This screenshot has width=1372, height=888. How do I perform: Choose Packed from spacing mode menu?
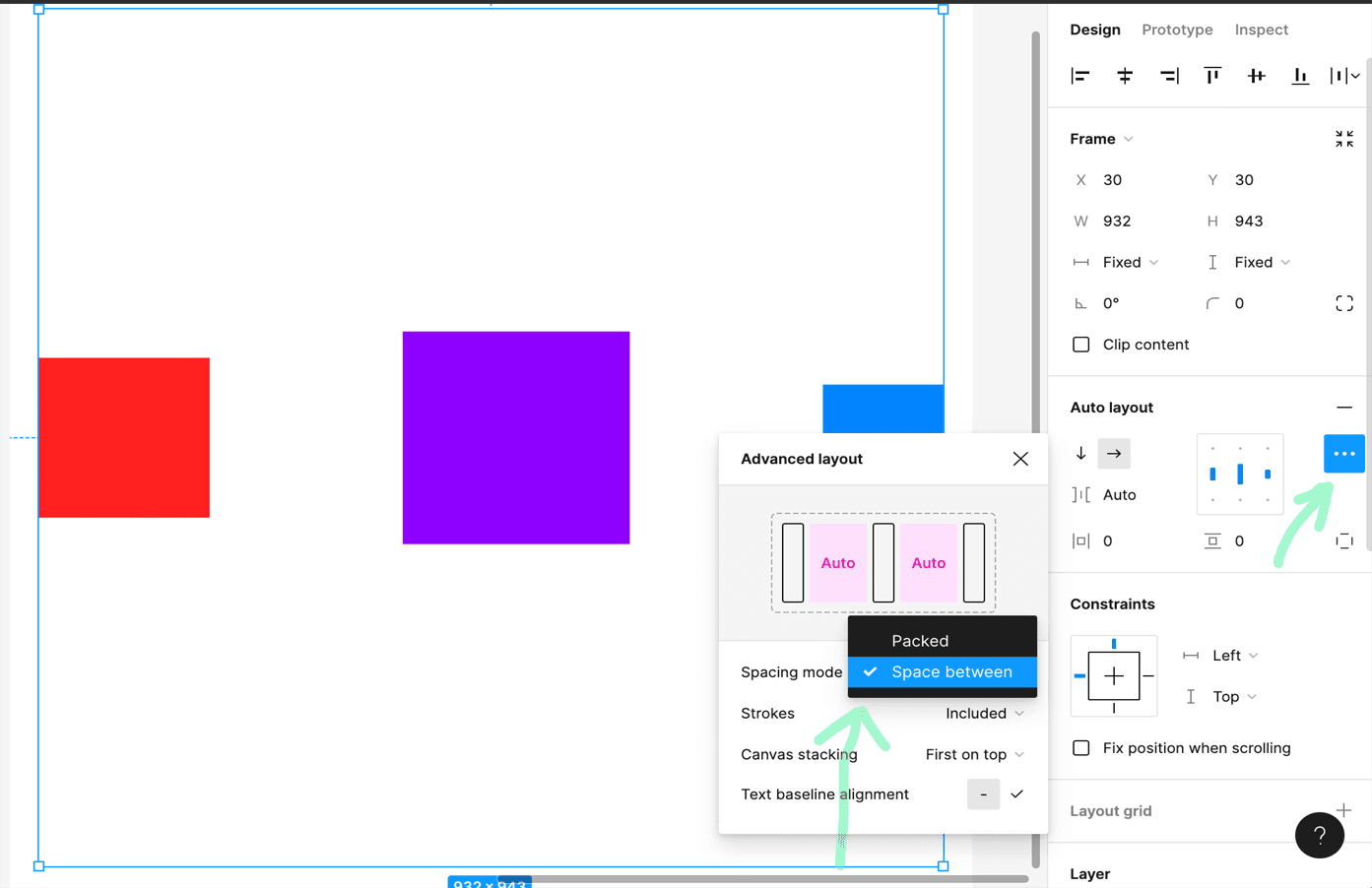click(920, 641)
